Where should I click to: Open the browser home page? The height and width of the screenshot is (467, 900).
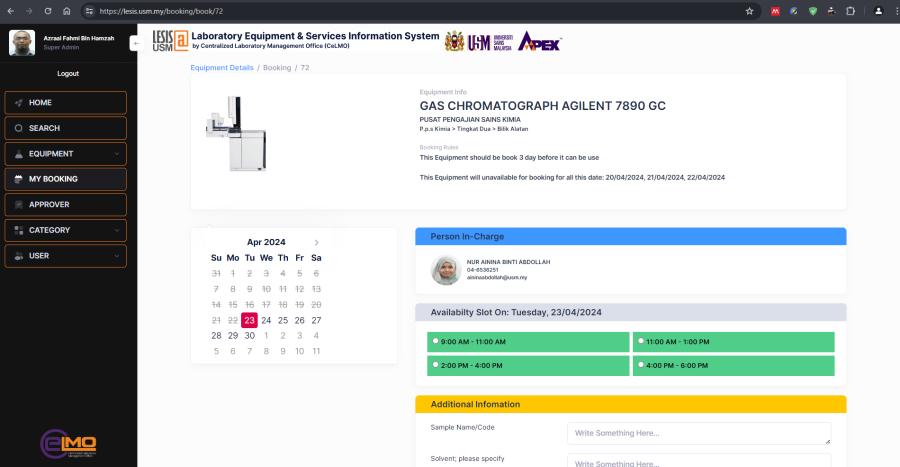click(67, 11)
